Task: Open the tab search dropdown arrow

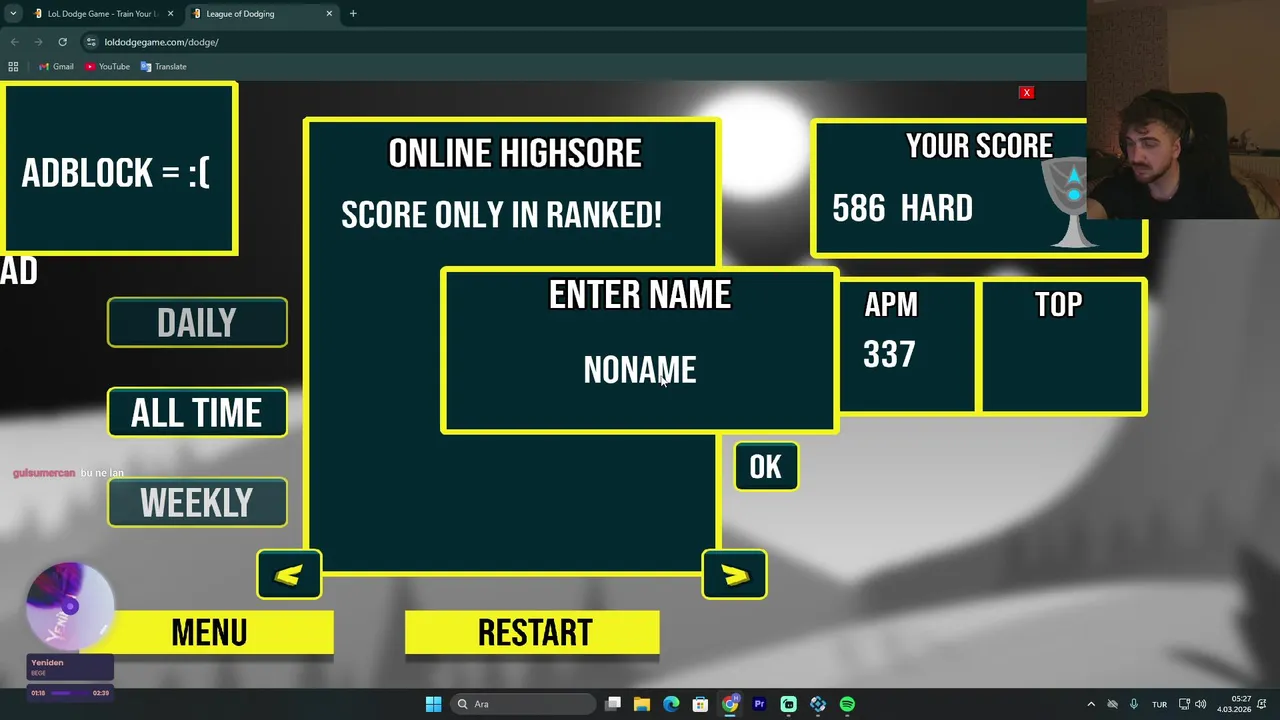Action: tap(12, 14)
